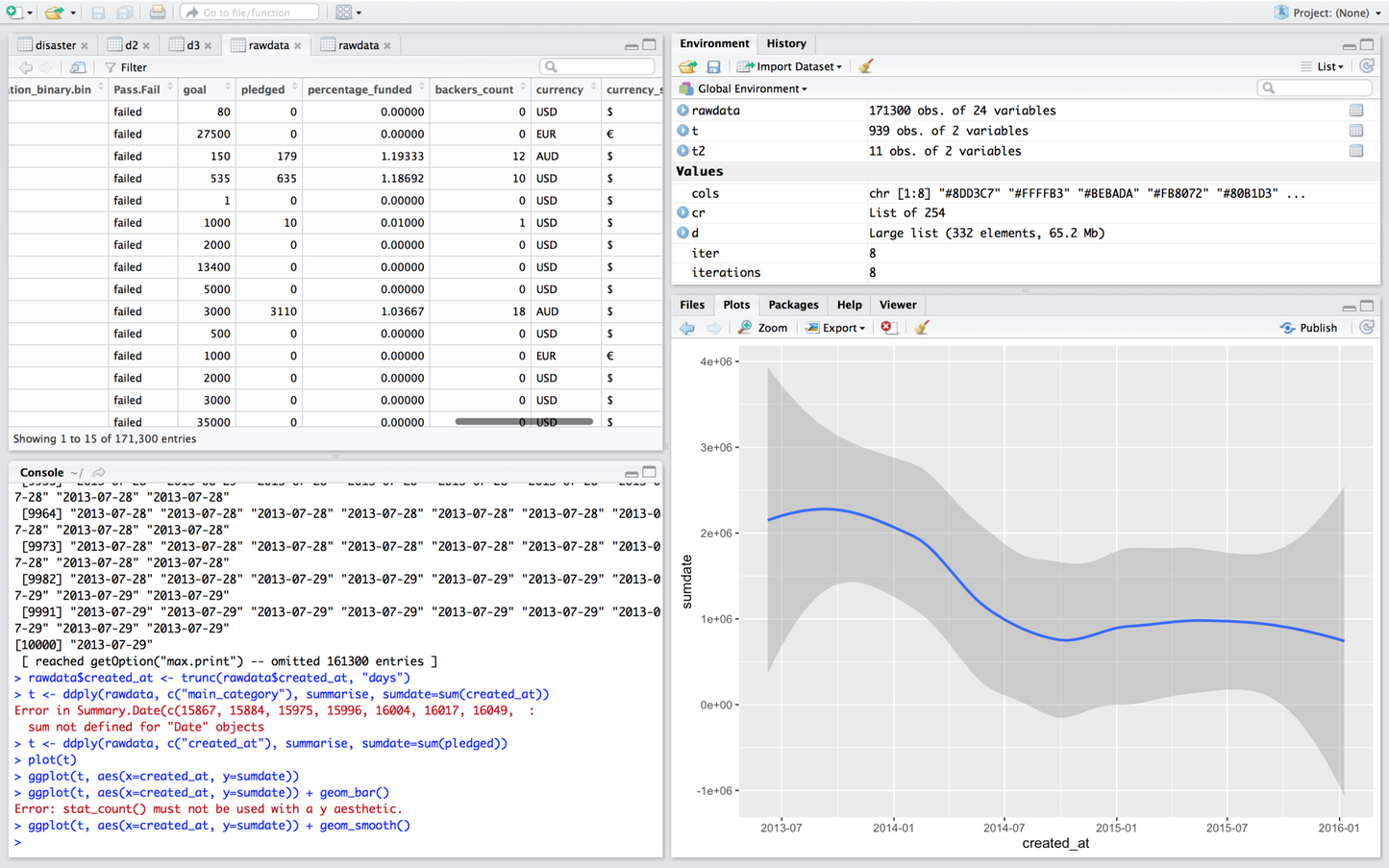View rawdata in table using its grid icon
This screenshot has height=868, width=1389.
tap(1355, 111)
